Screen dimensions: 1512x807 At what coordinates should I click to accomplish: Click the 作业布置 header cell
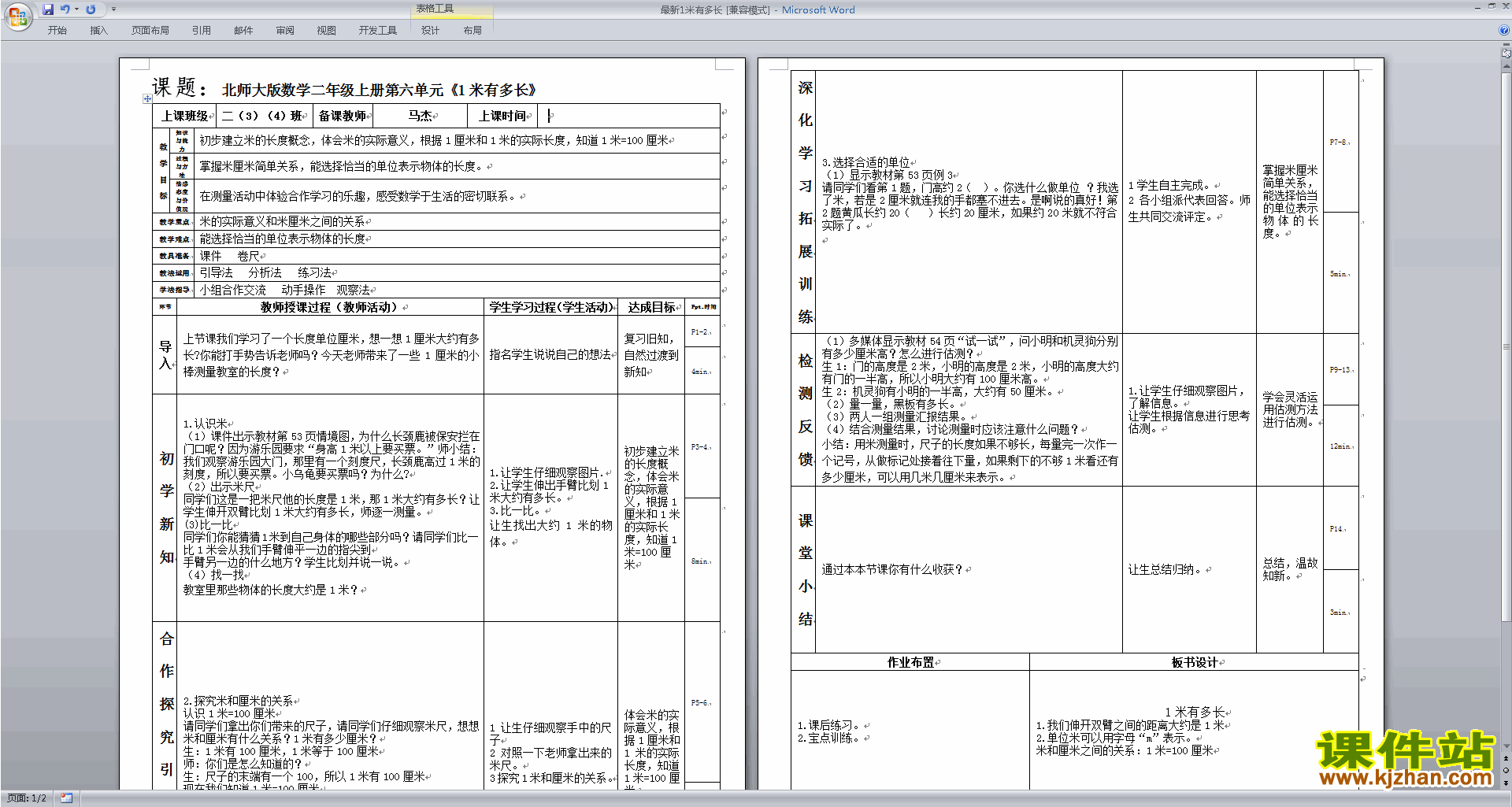tap(910, 663)
